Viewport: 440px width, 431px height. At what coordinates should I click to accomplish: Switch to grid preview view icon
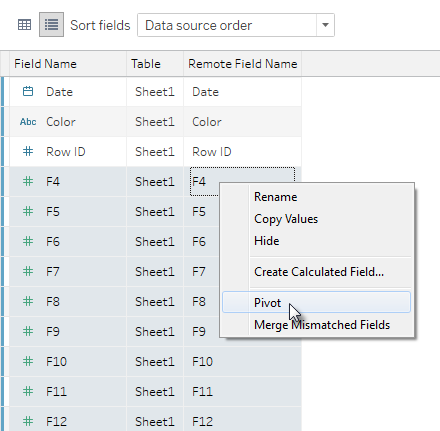point(24,25)
